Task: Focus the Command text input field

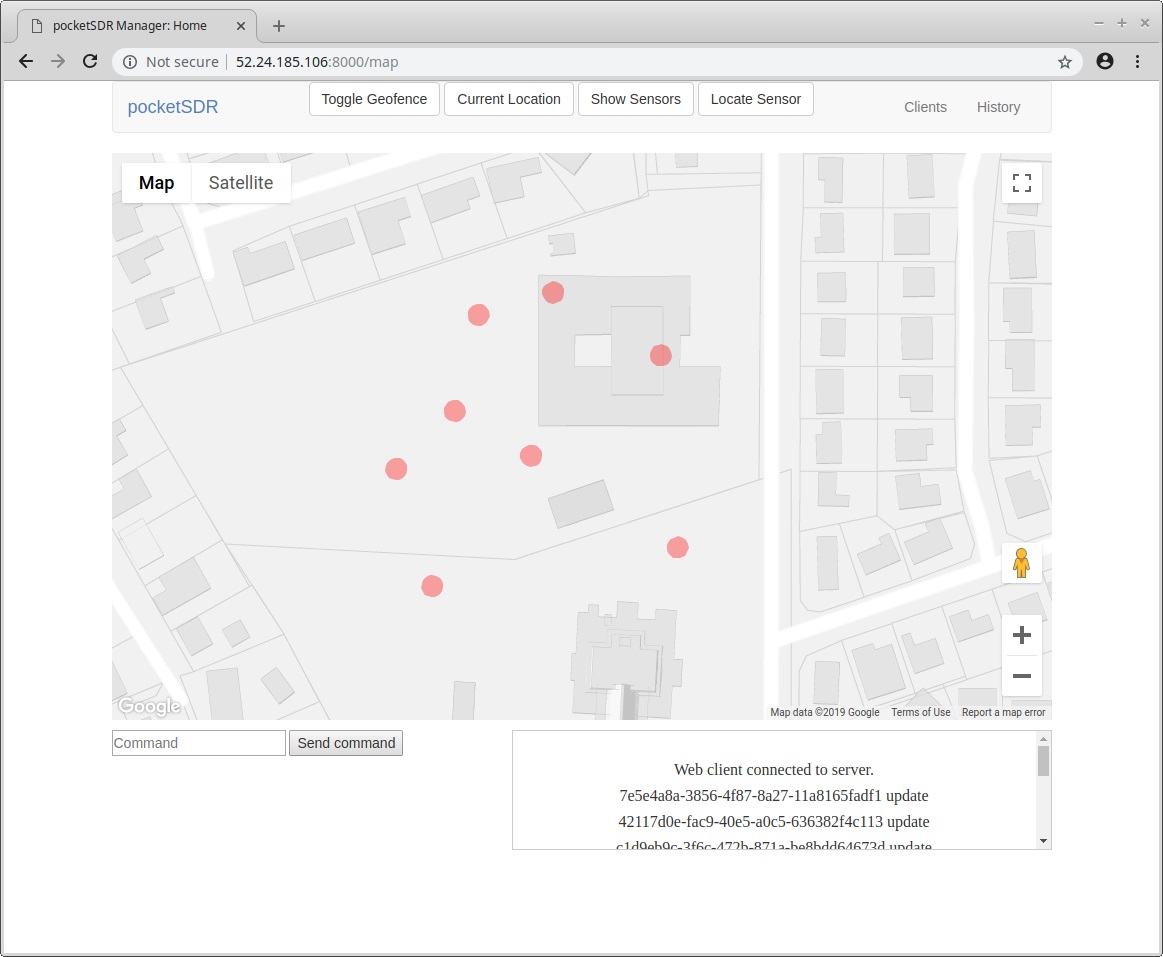Action: (x=199, y=743)
